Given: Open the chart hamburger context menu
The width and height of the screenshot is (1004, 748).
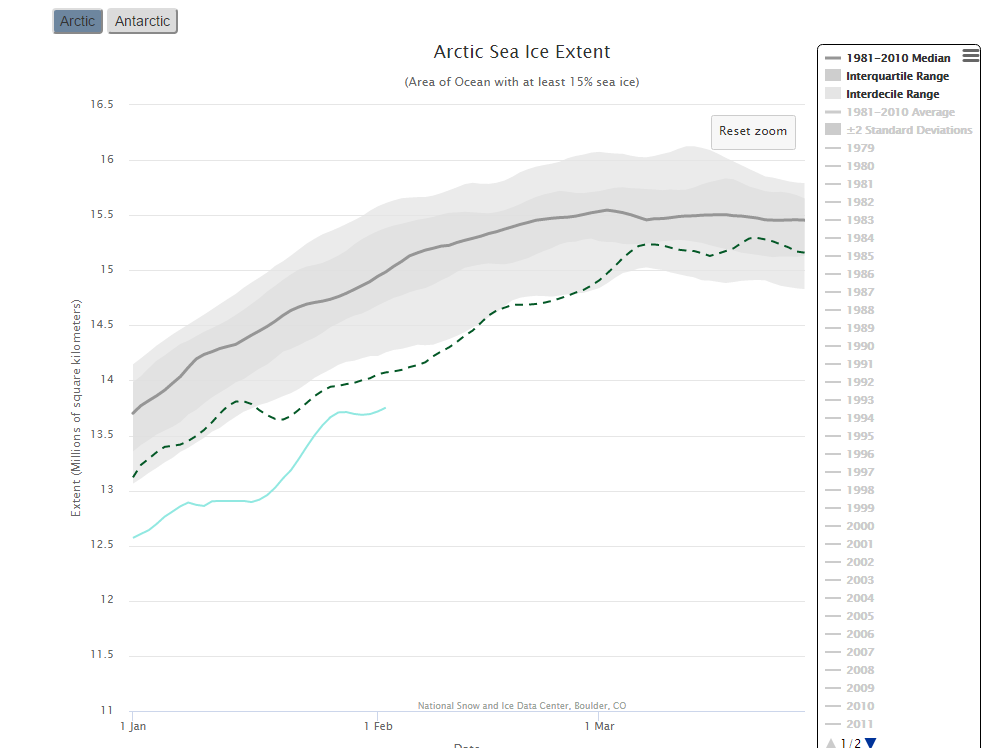Looking at the screenshot, I should [x=970, y=56].
